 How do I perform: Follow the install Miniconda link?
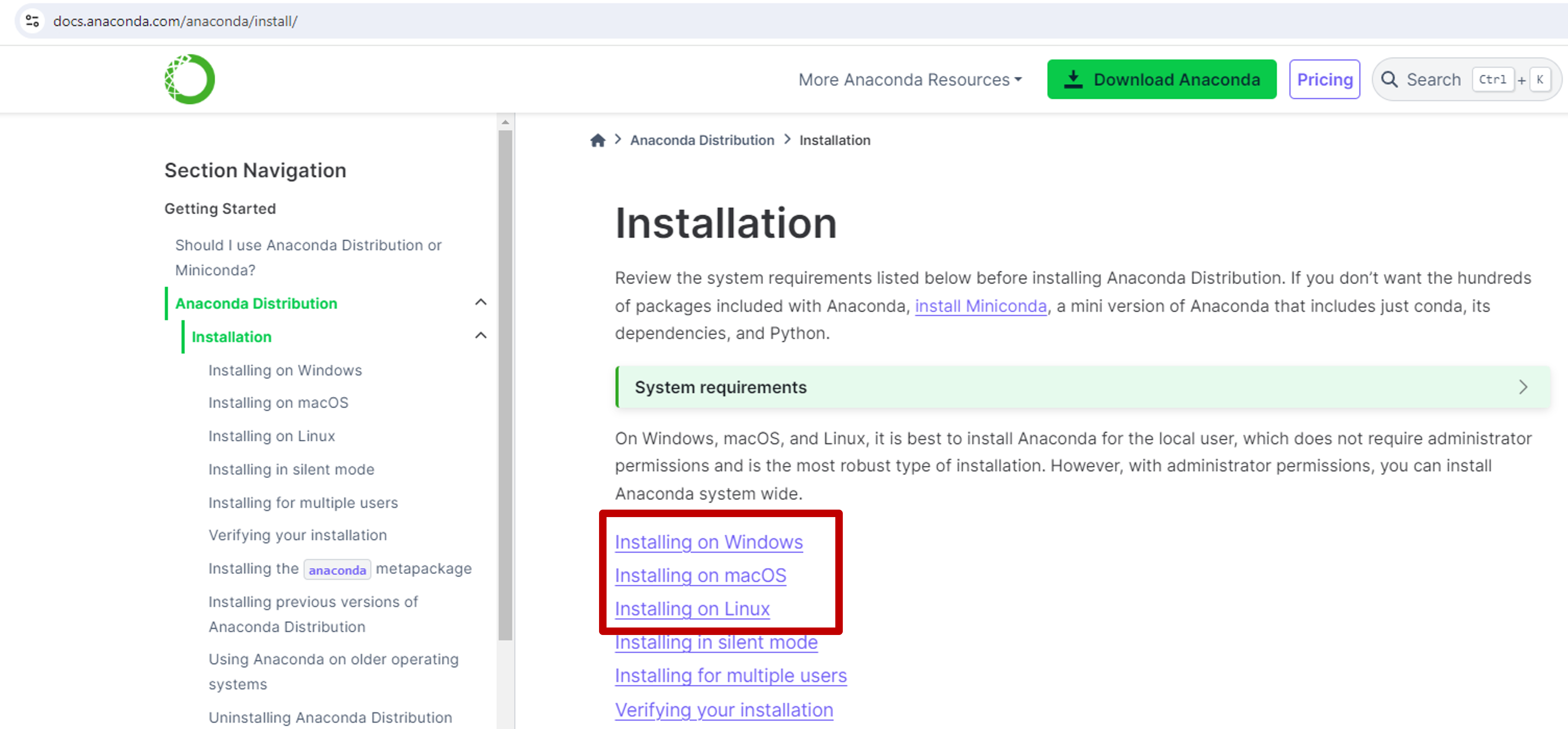tap(981, 306)
